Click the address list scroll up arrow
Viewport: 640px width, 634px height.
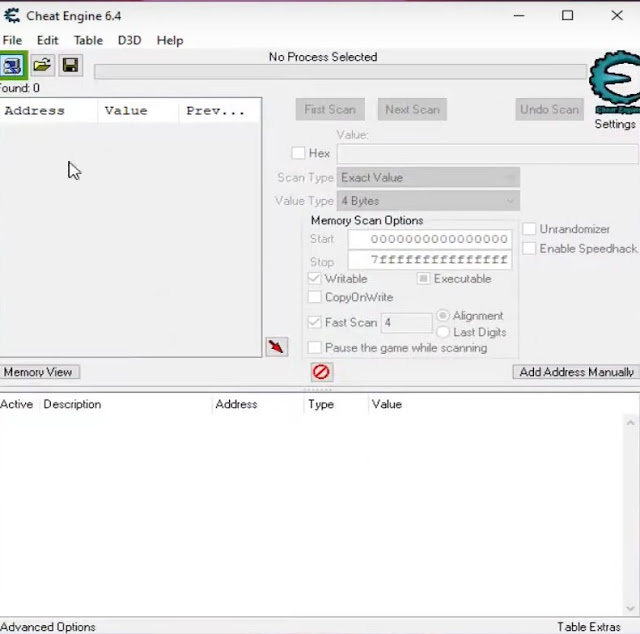[x=631, y=423]
